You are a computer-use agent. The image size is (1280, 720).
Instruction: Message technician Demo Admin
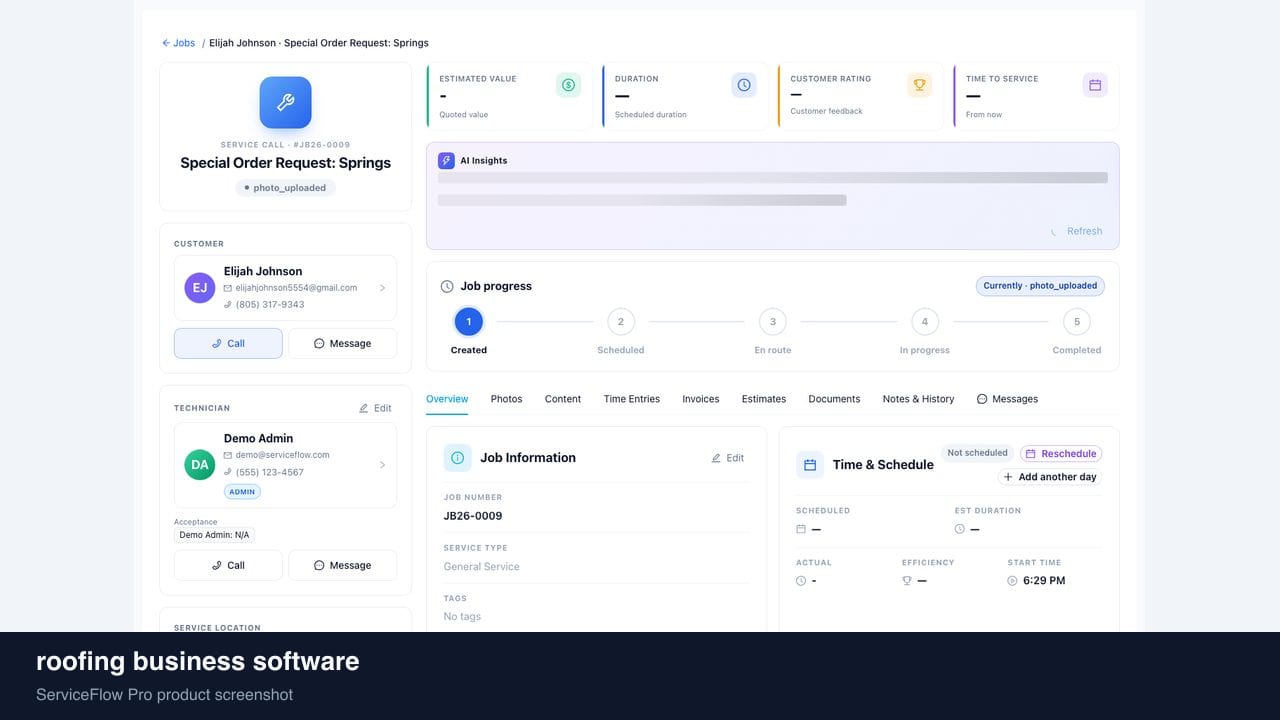(342, 565)
